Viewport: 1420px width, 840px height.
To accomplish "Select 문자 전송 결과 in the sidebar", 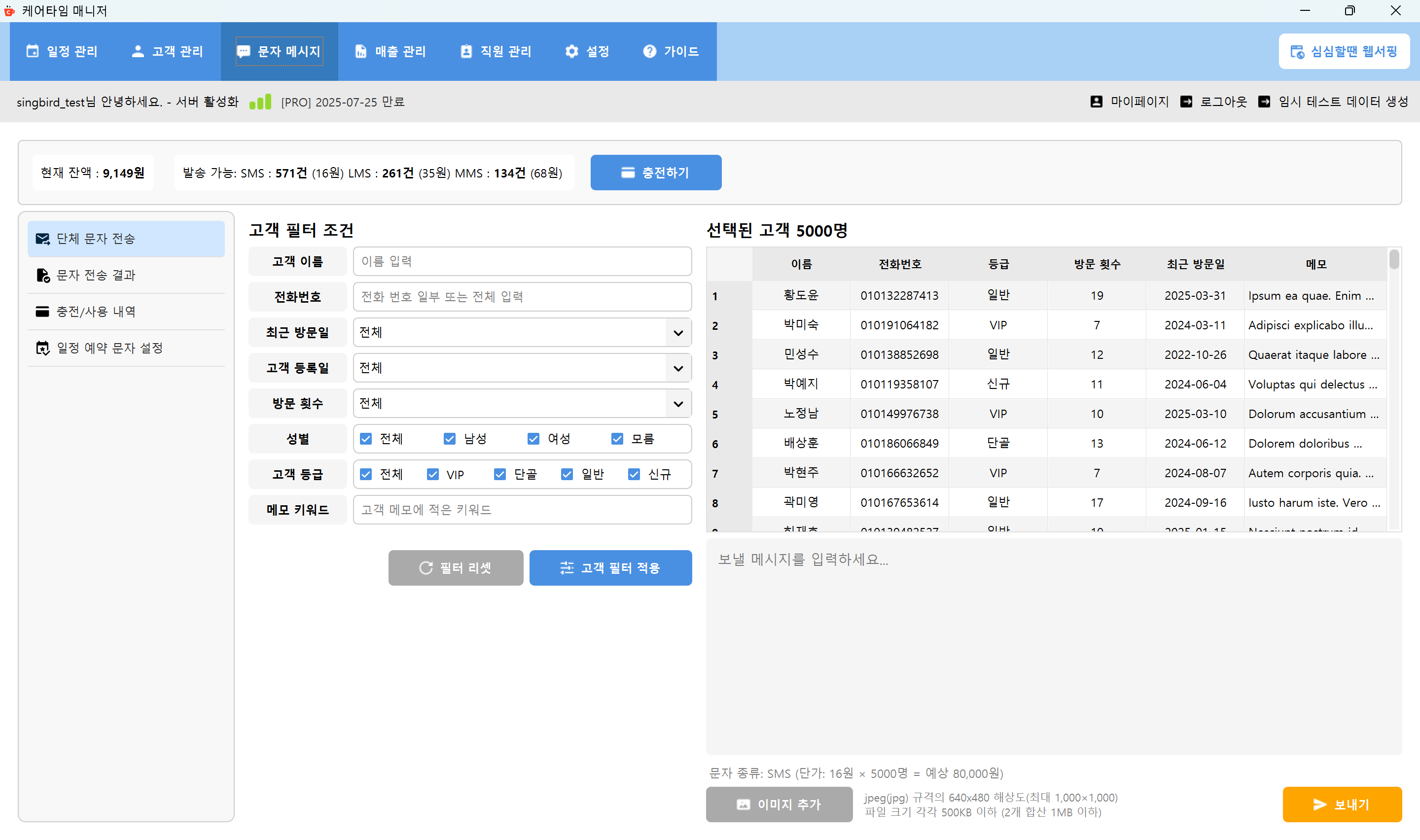I will (96, 275).
